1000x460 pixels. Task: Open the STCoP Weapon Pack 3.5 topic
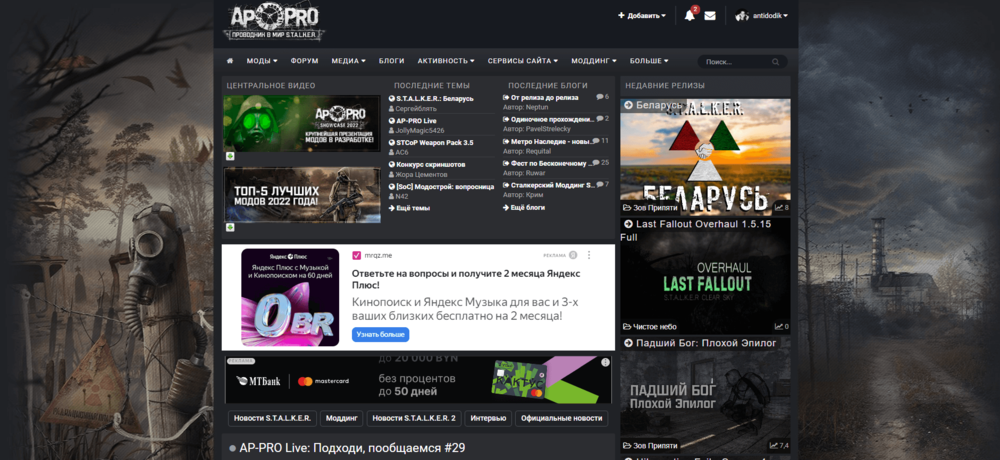click(435, 142)
